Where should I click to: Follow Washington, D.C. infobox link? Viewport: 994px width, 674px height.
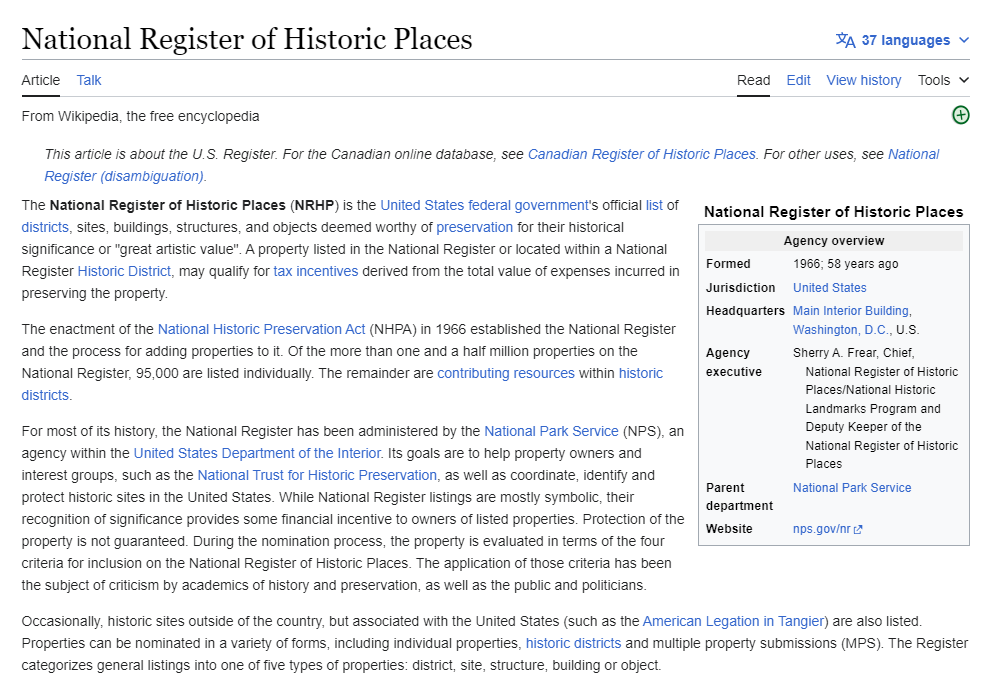[x=841, y=330]
